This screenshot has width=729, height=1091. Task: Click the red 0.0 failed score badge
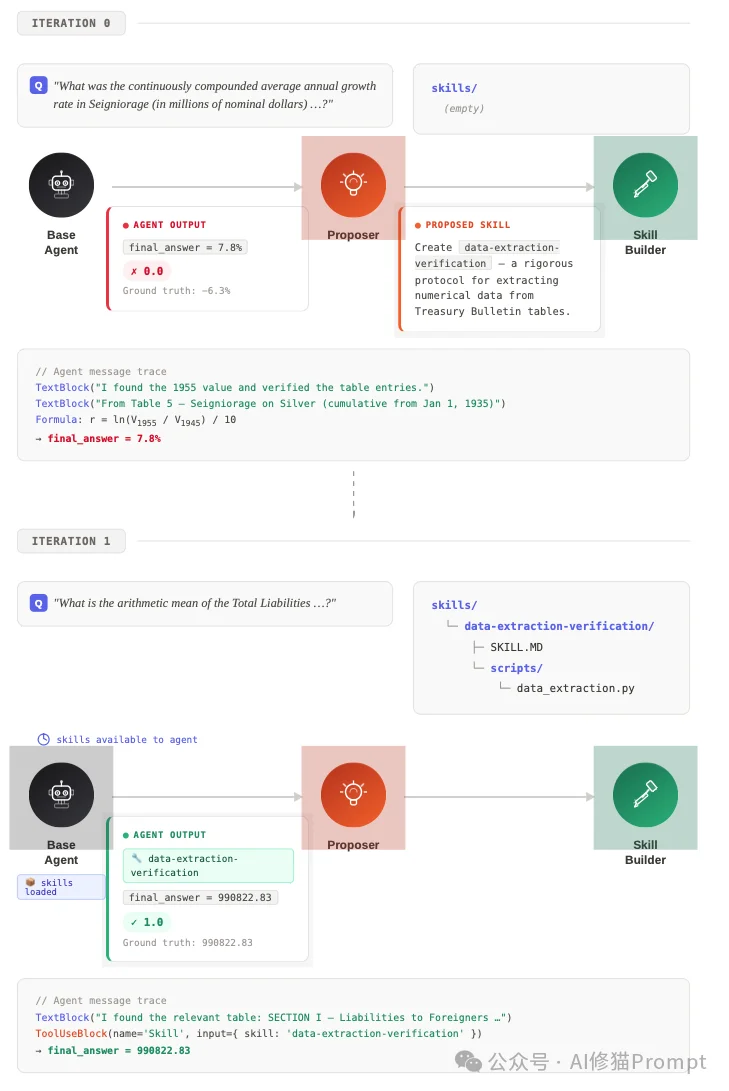(x=147, y=271)
